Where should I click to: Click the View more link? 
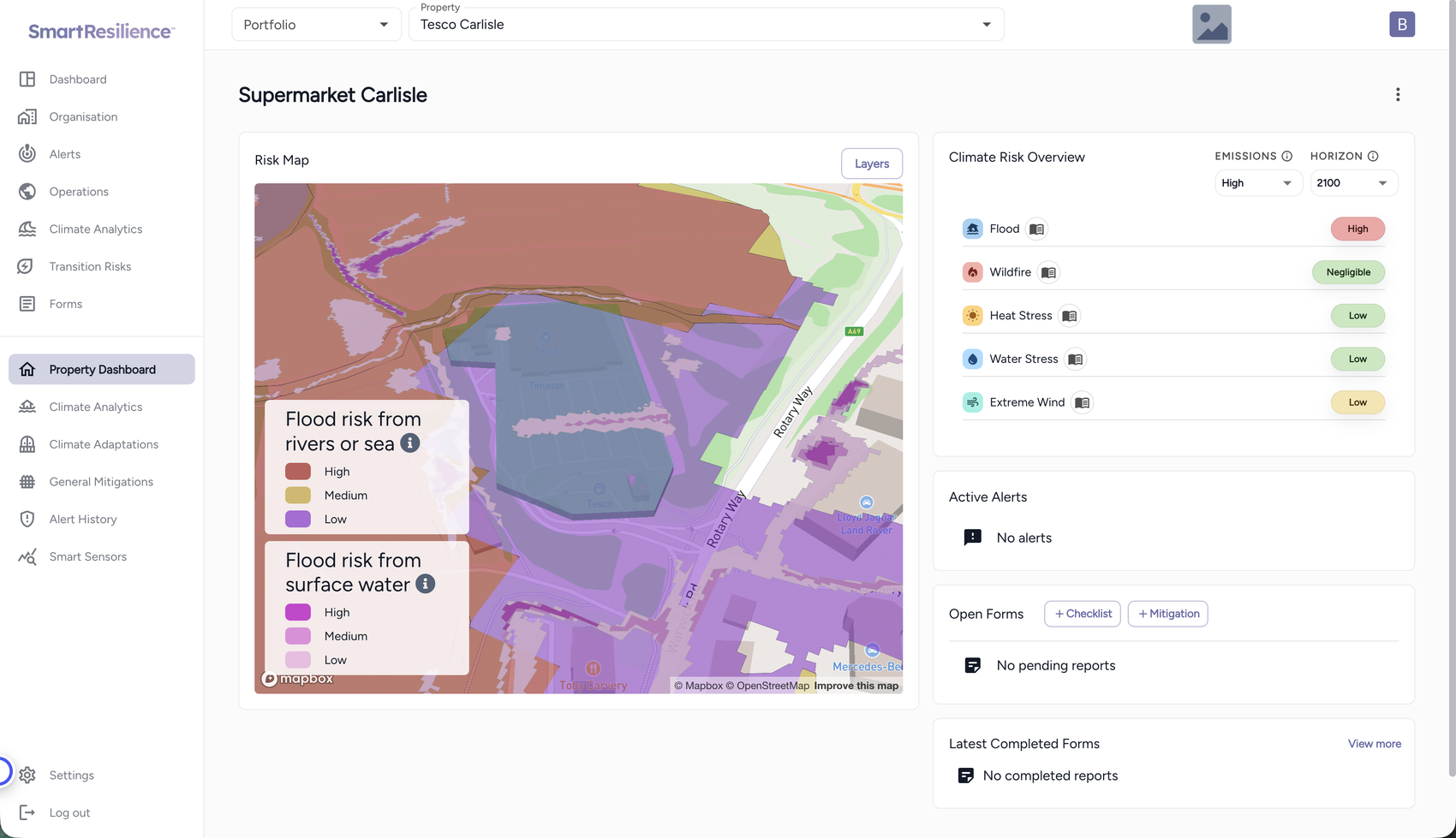(1375, 744)
